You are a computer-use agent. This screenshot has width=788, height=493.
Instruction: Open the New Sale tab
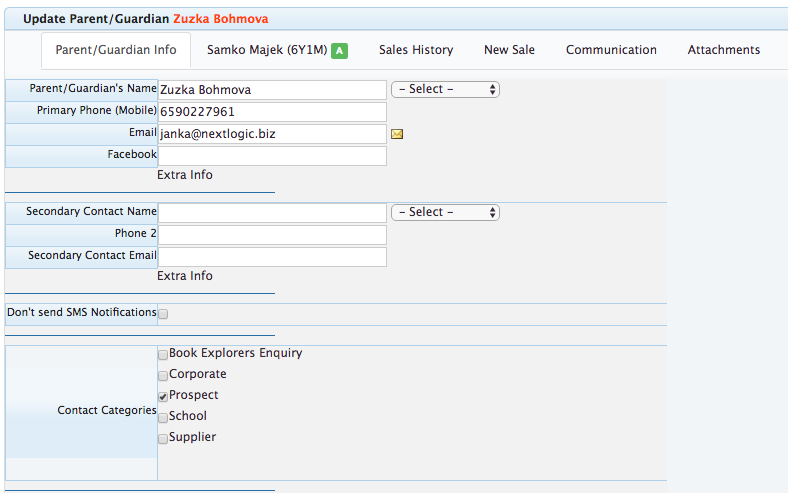point(509,50)
